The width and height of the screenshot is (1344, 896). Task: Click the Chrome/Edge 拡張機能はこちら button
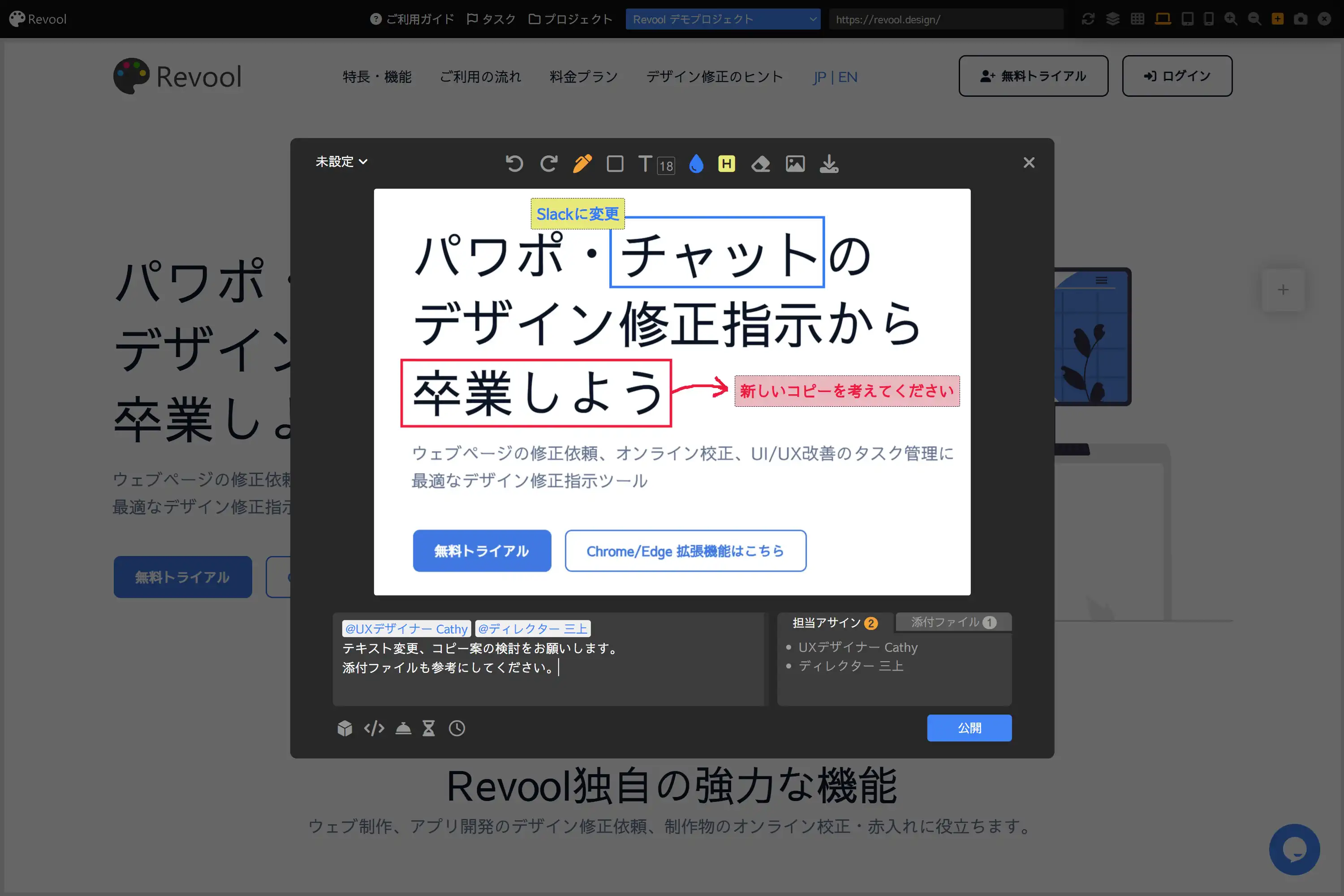click(x=686, y=551)
